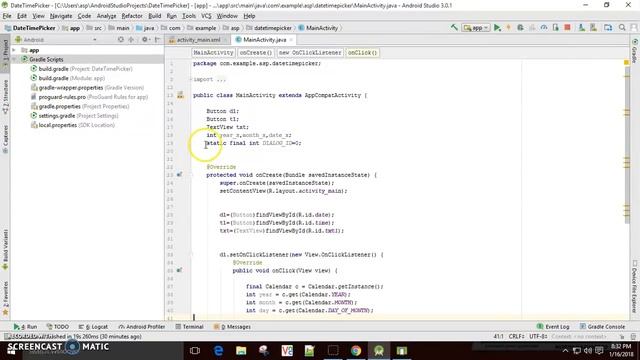Expand the app folder in the project tree

[x=14, y=50]
